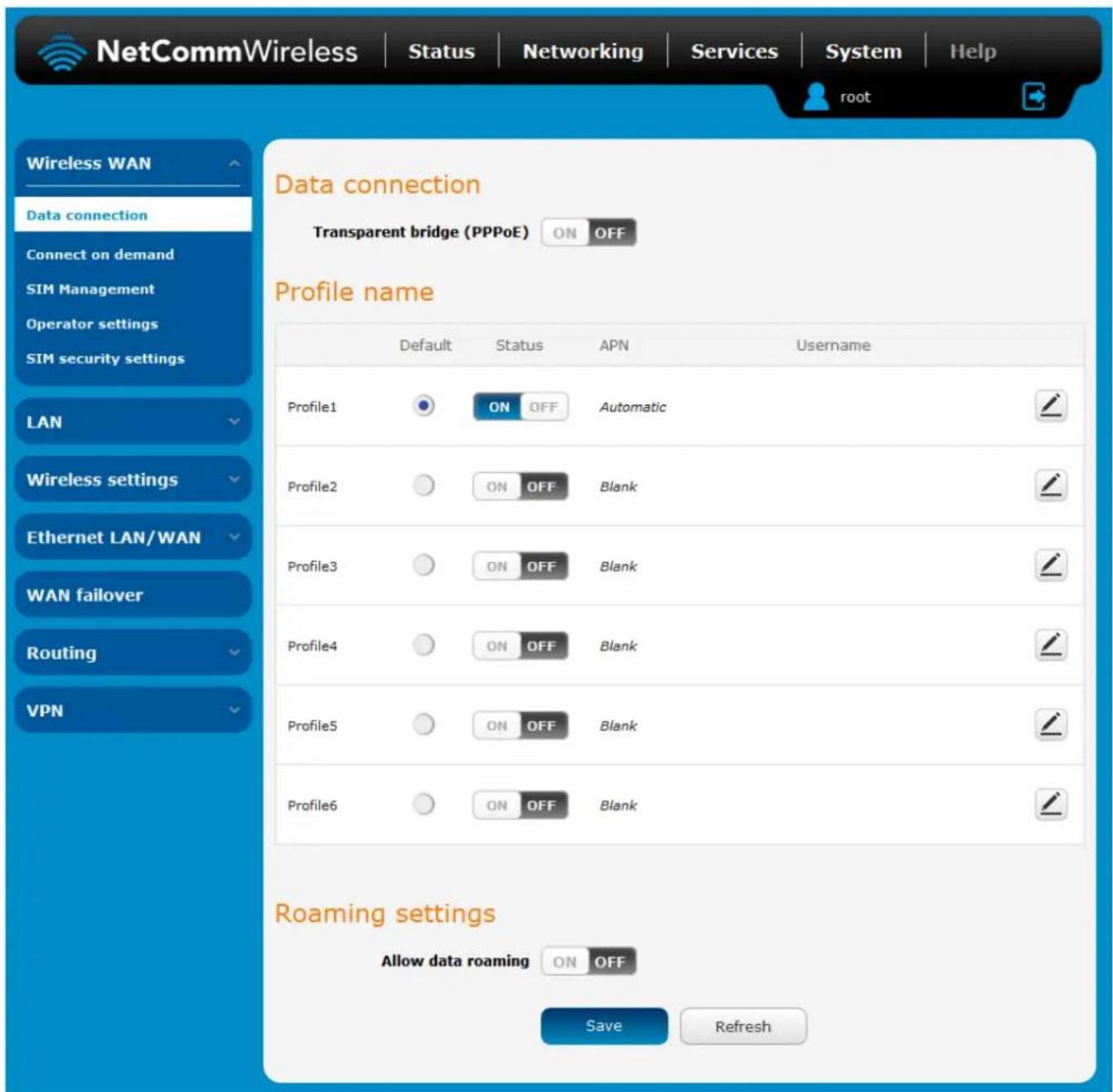Viewport: 1113px width, 1092px height.
Task: Click the NetComm Wireless logo
Action: pyautogui.click(x=198, y=51)
